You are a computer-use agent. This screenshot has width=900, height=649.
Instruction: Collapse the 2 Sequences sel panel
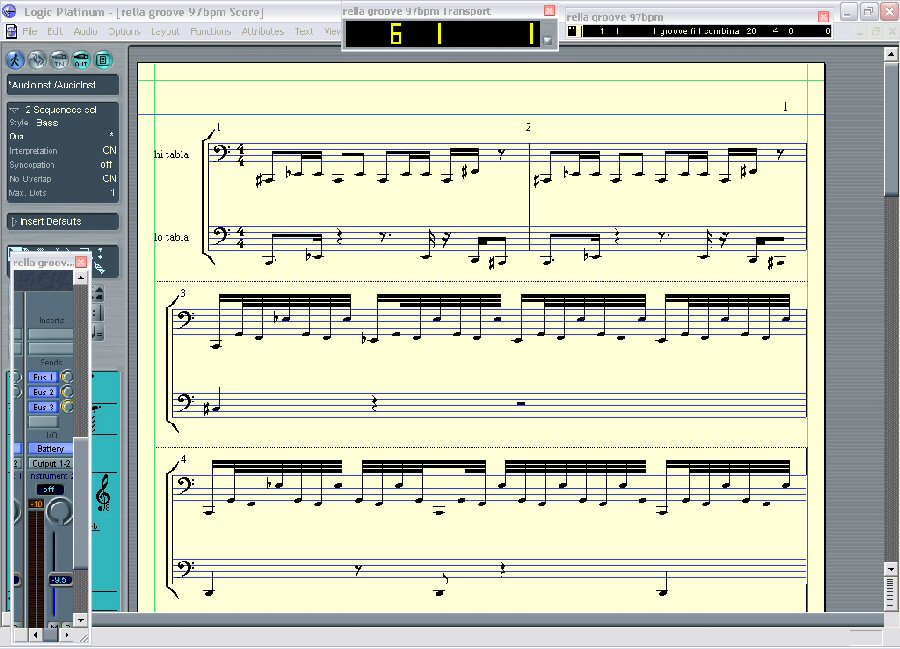click(14, 109)
